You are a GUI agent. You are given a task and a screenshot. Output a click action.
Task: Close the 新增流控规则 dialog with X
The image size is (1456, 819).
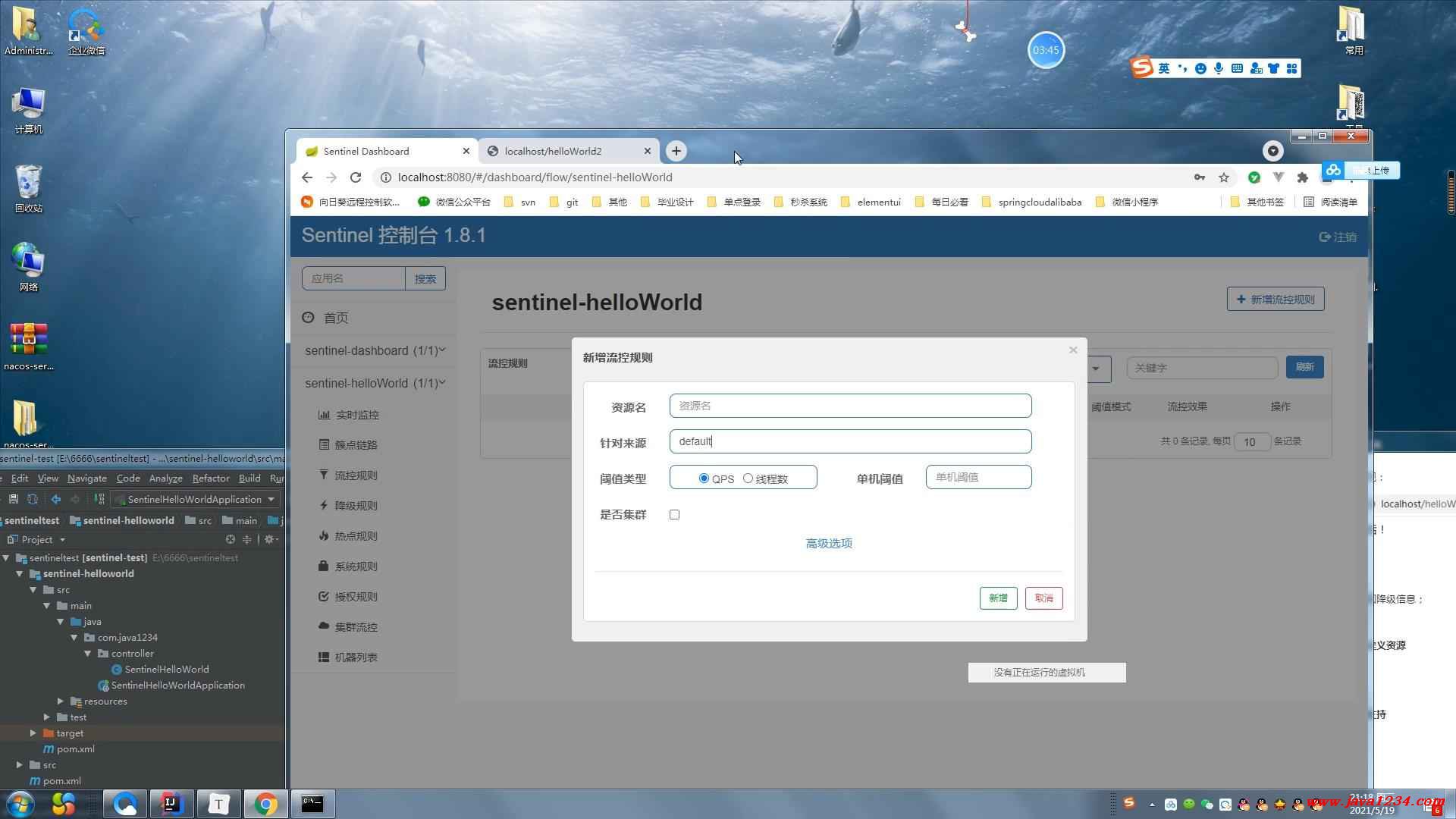pyautogui.click(x=1073, y=350)
